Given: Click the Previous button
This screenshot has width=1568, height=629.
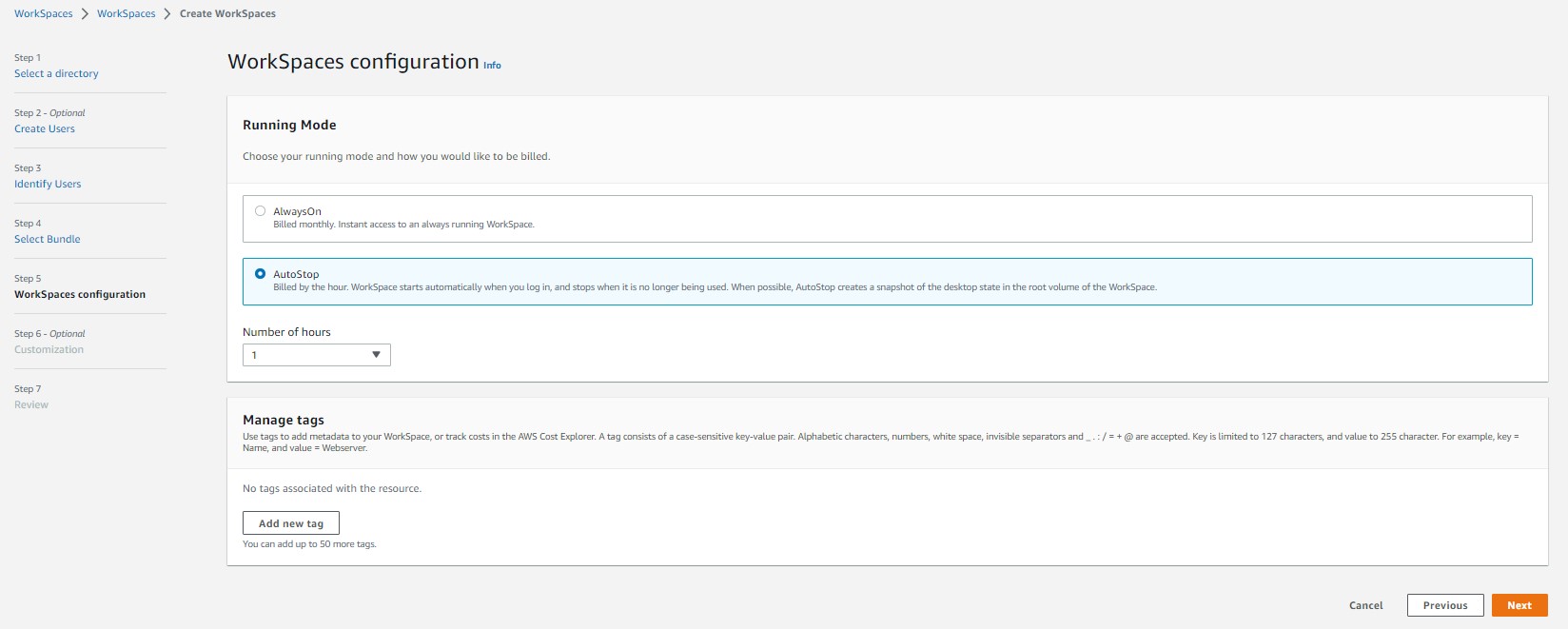Looking at the screenshot, I should (x=1445, y=605).
